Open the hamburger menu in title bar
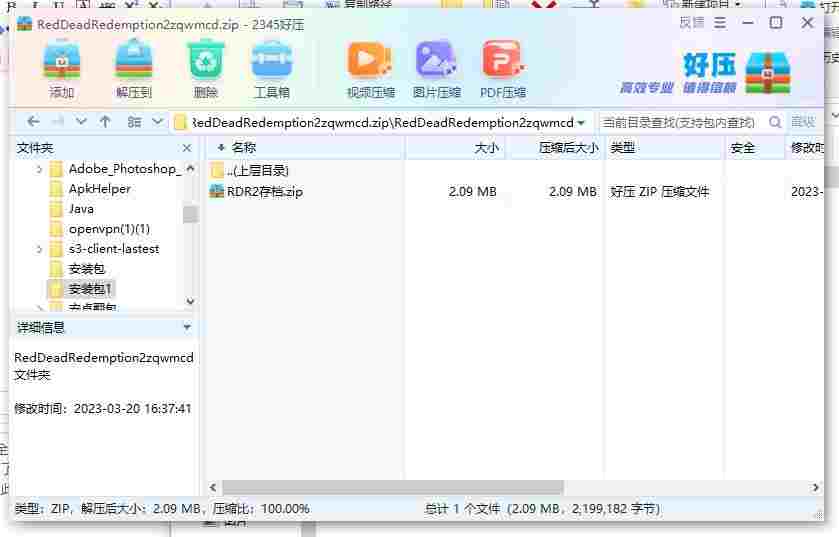The image size is (839, 537). pyautogui.click(x=720, y=22)
